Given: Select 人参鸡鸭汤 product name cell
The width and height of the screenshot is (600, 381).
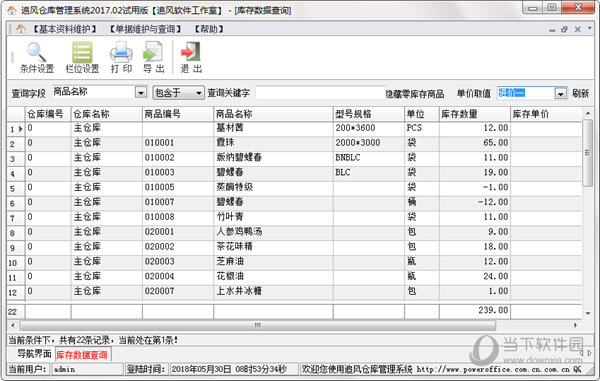Looking at the screenshot, I should click(273, 232).
